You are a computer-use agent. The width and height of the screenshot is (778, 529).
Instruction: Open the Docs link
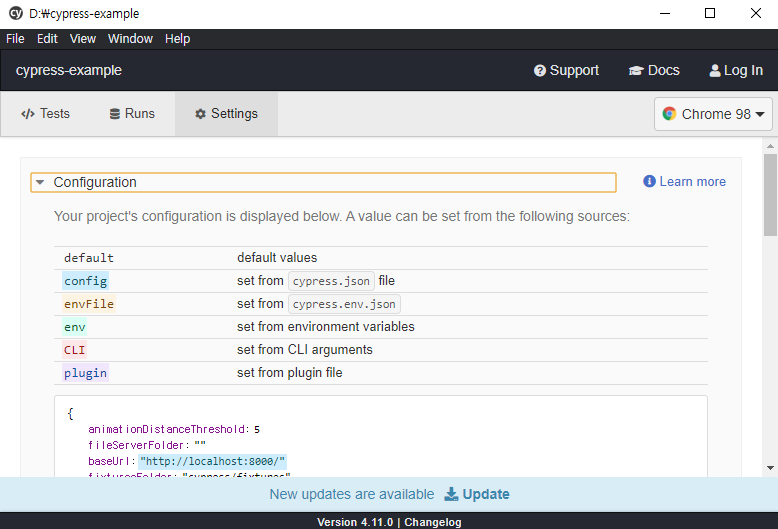click(x=654, y=71)
